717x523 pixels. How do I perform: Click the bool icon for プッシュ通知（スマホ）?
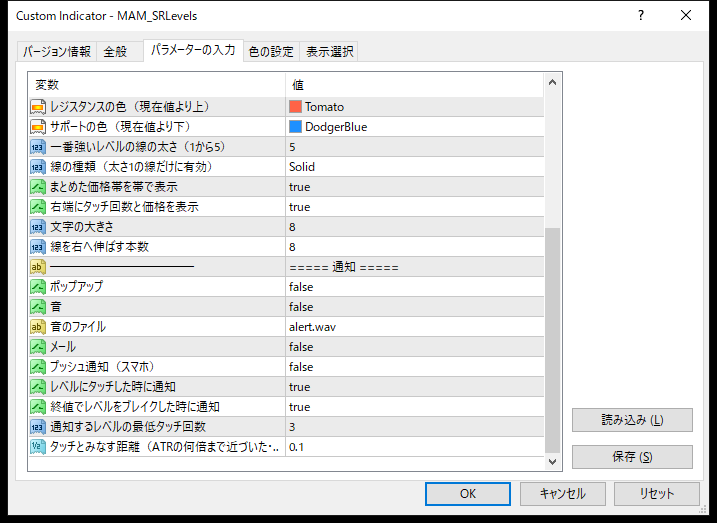click(38, 367)
